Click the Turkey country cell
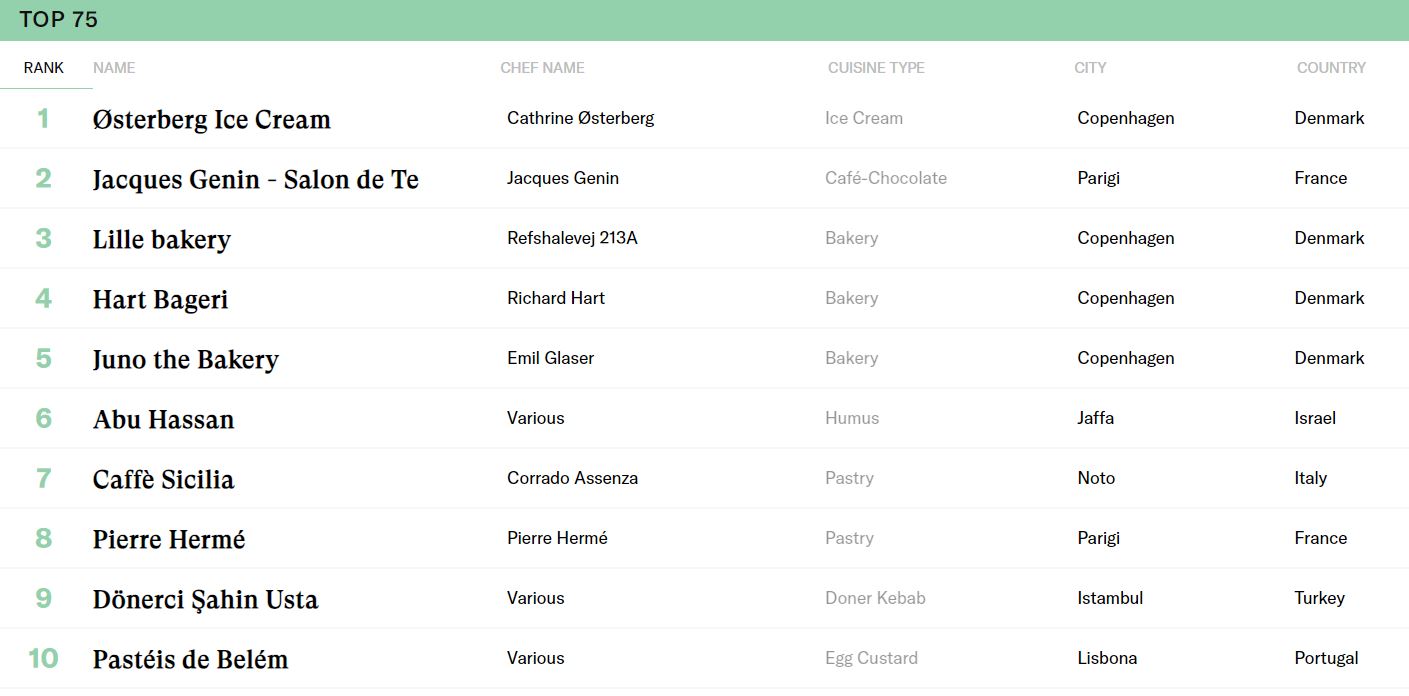This screenshot has width=1409, height=696. [x=1319, y=598]
